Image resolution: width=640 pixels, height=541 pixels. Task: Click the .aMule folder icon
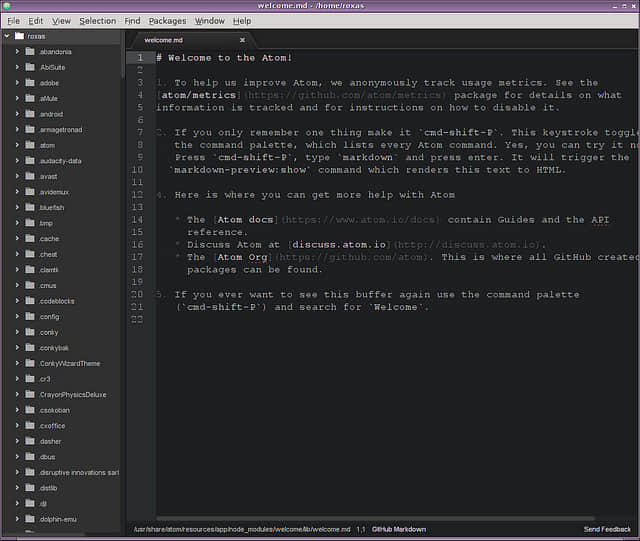tap(30, 98)
